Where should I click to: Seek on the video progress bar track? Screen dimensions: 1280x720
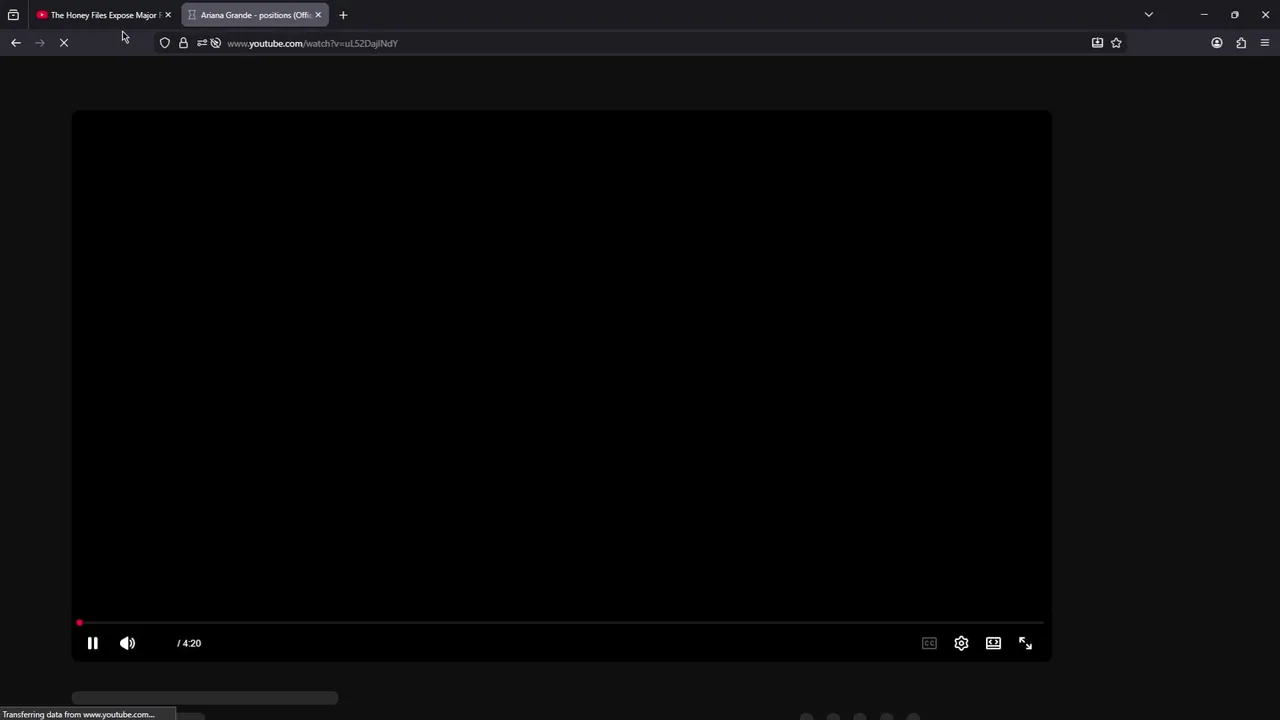[x=561, y=623]
